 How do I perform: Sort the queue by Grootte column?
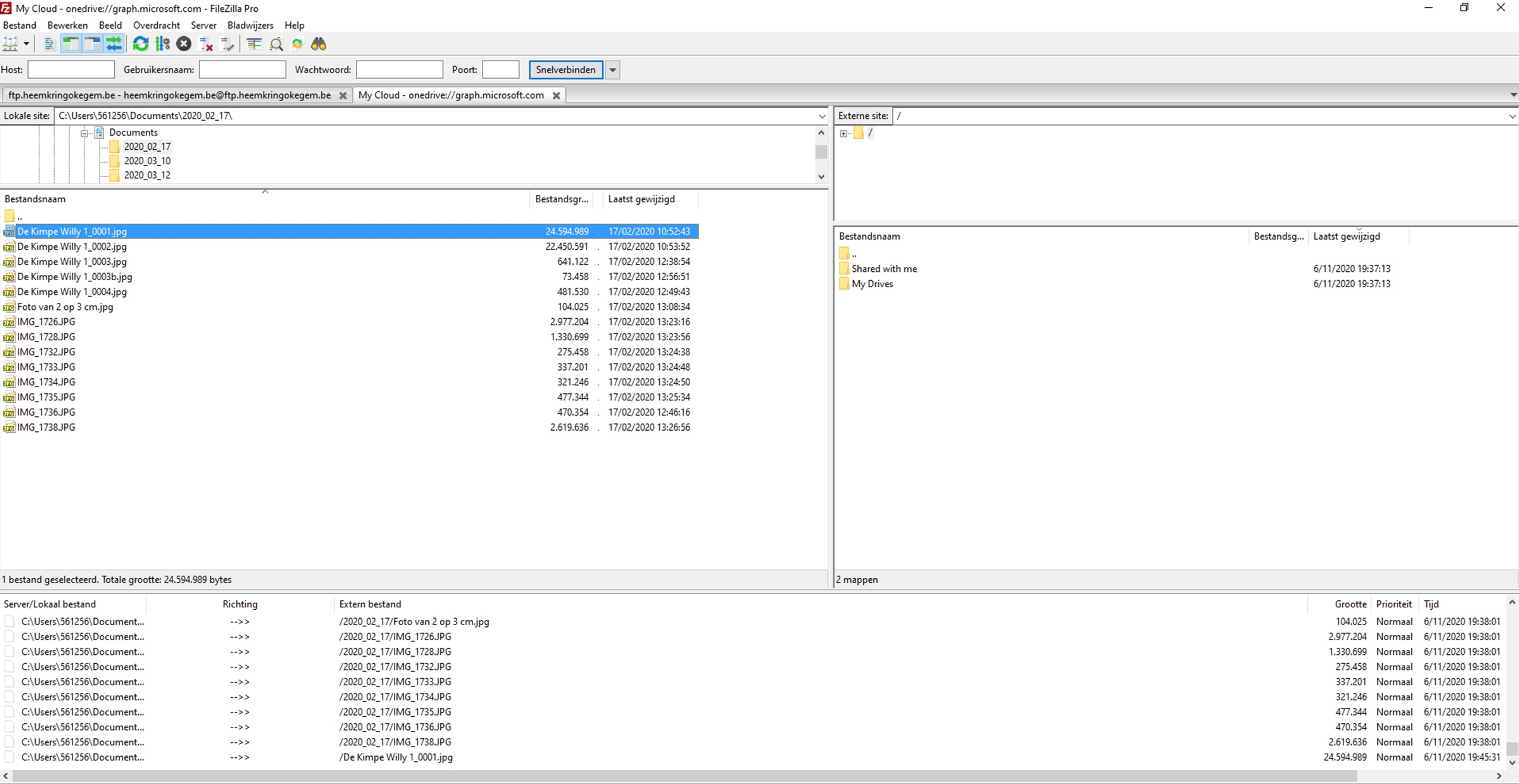pyautogui.click(x=1340, y=604)
